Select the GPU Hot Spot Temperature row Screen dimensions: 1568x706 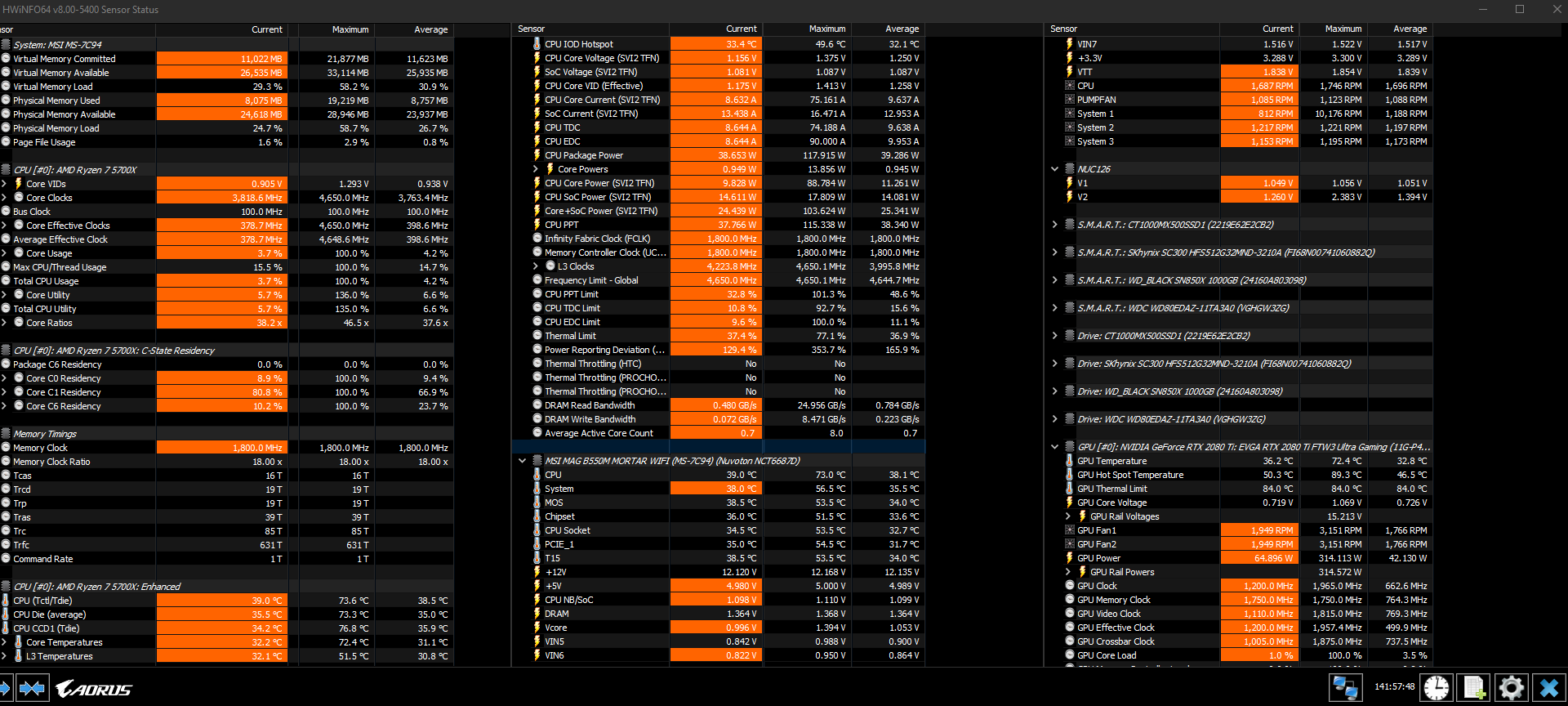click(x=1239, y=475)
